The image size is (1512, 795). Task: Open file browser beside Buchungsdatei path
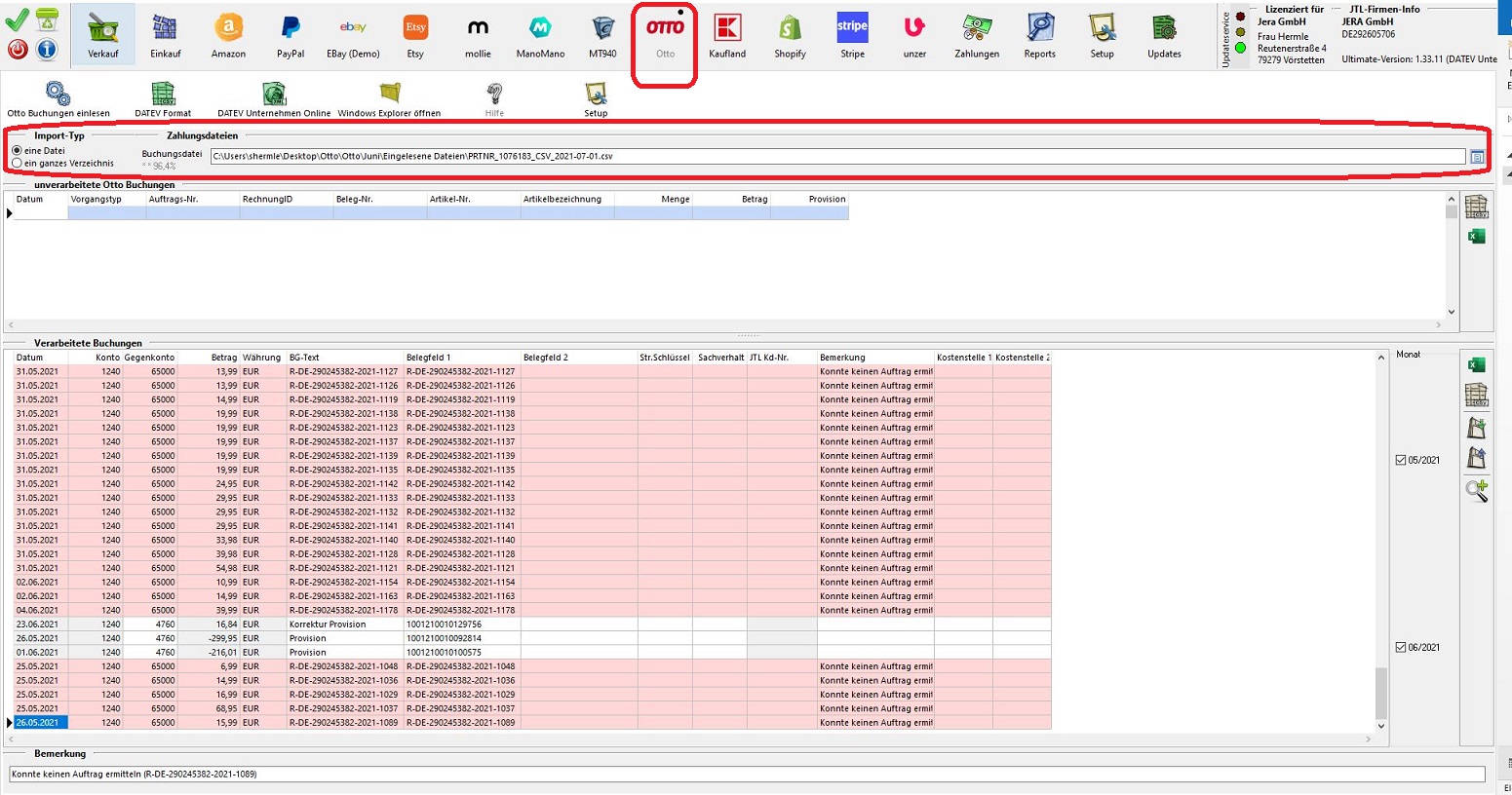(x=1477, y=157)
